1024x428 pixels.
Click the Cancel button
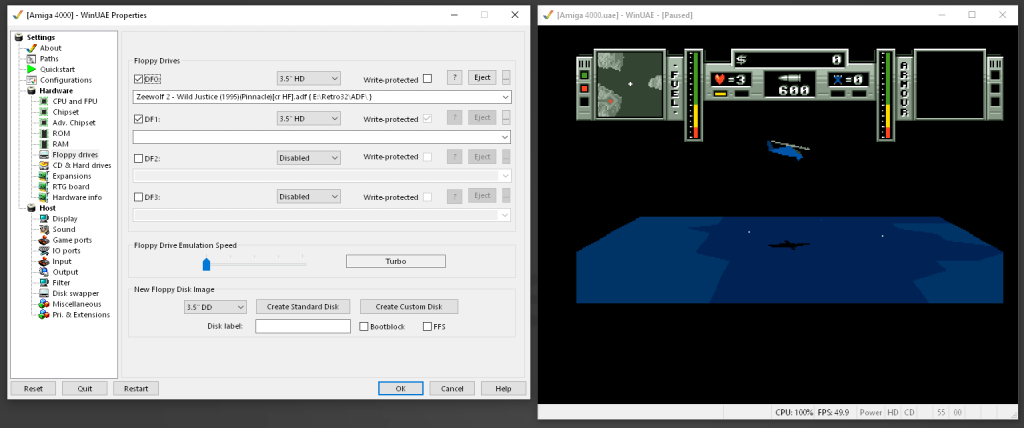coord(453,388)
